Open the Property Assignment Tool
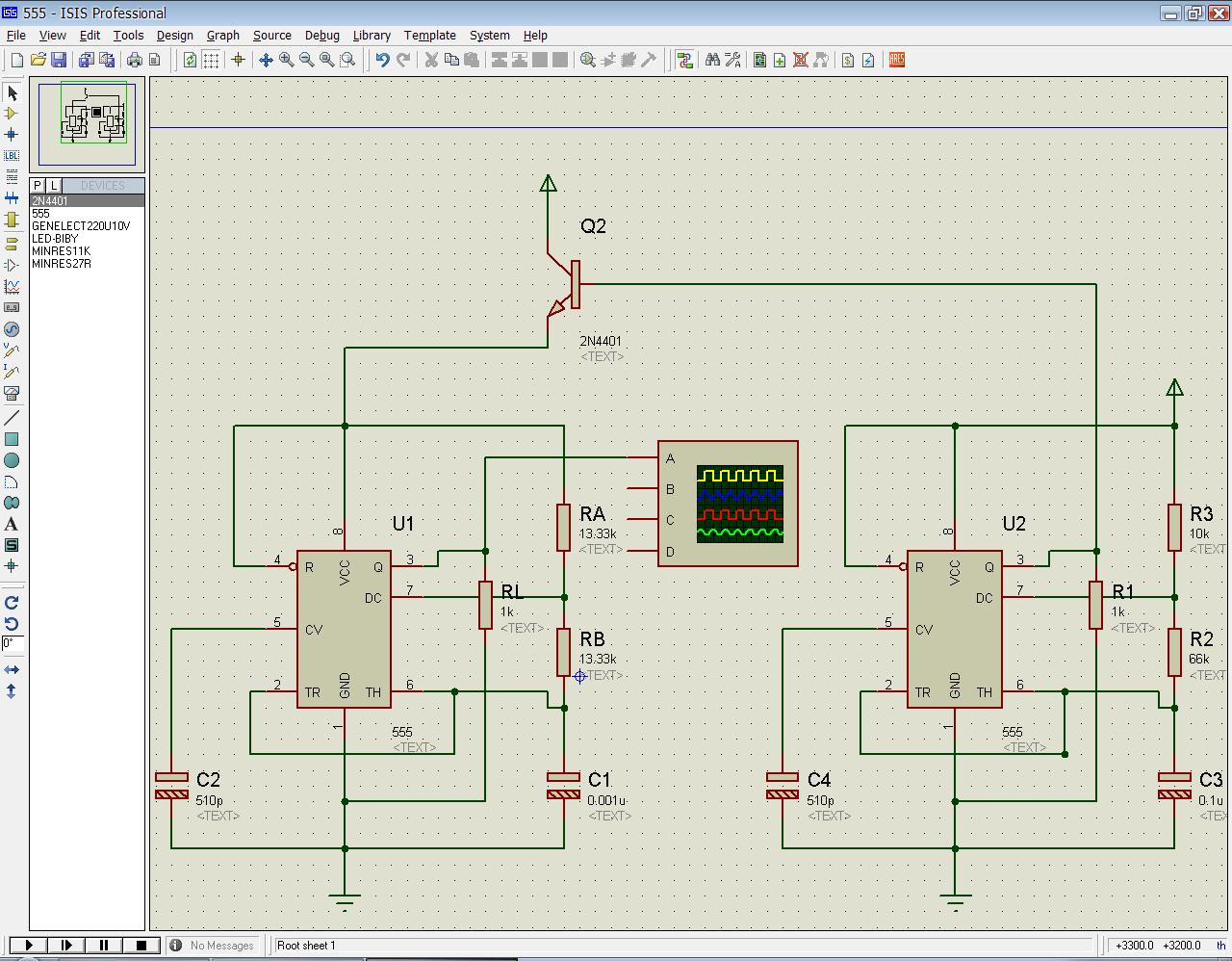1232x961 pixels. point(732,60)
